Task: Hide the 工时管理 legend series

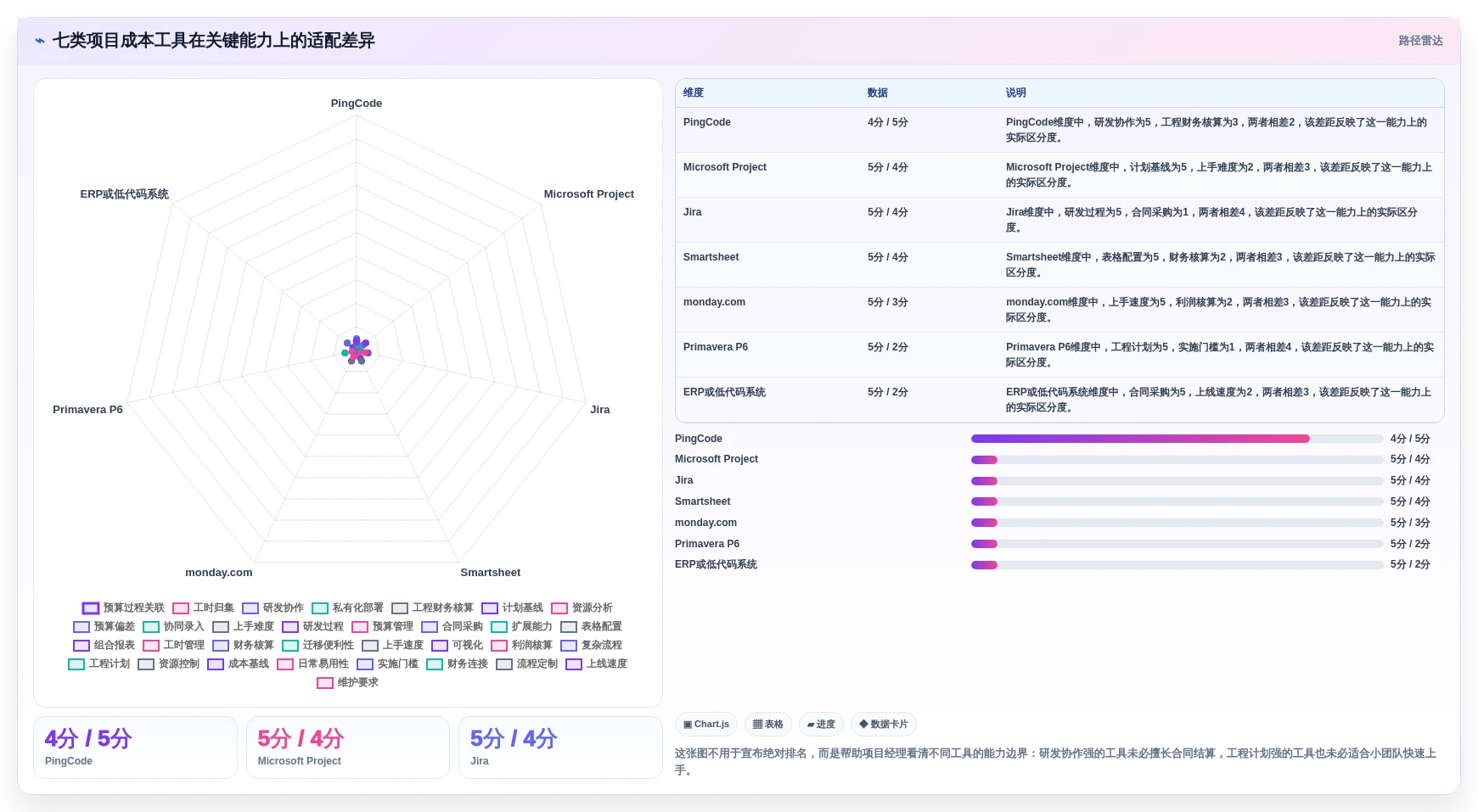Action: pyautogui.click(x=173, y=645)
